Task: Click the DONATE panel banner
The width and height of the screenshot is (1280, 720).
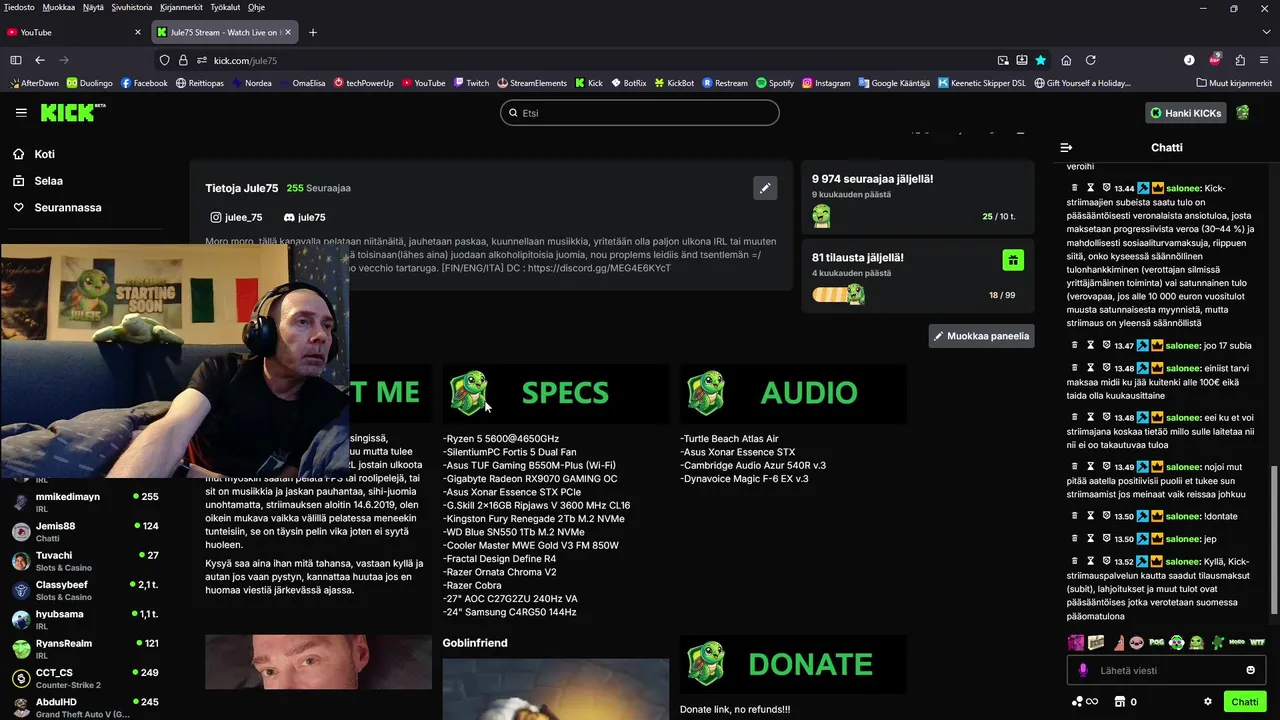Action: coord(793,664)
